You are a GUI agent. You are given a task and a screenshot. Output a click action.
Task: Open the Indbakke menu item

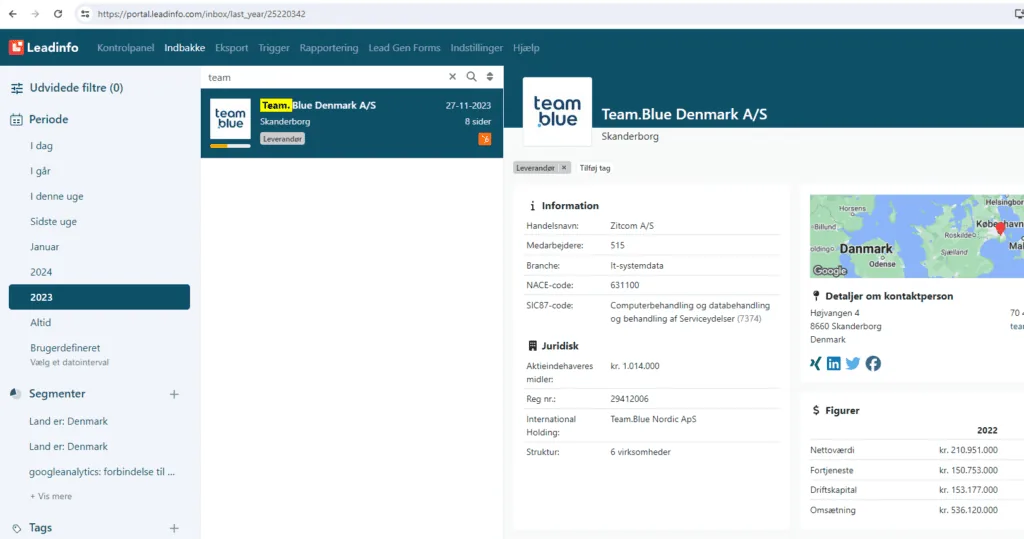(184, 48)
